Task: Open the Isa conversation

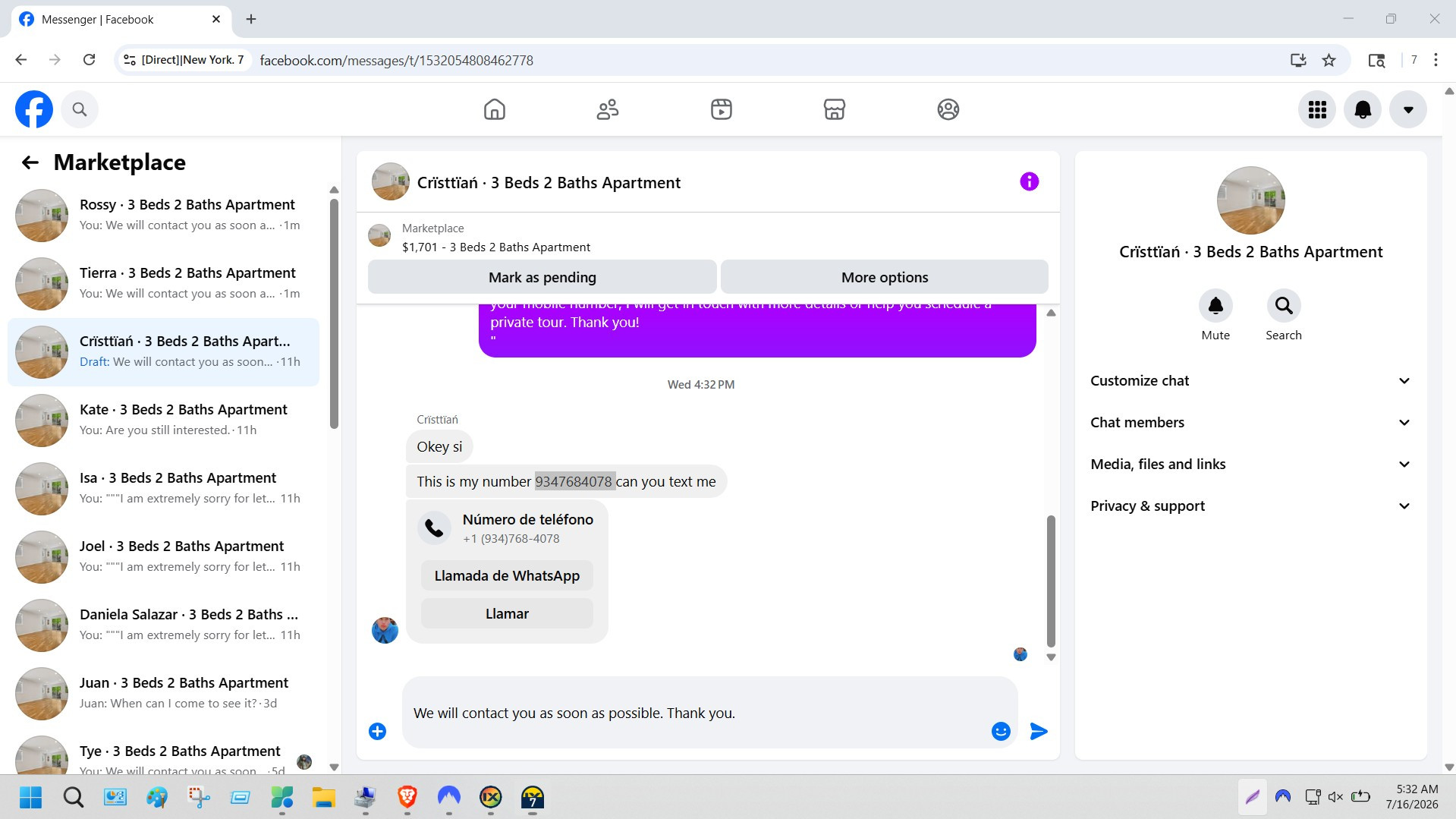Action: pos(163,489)
